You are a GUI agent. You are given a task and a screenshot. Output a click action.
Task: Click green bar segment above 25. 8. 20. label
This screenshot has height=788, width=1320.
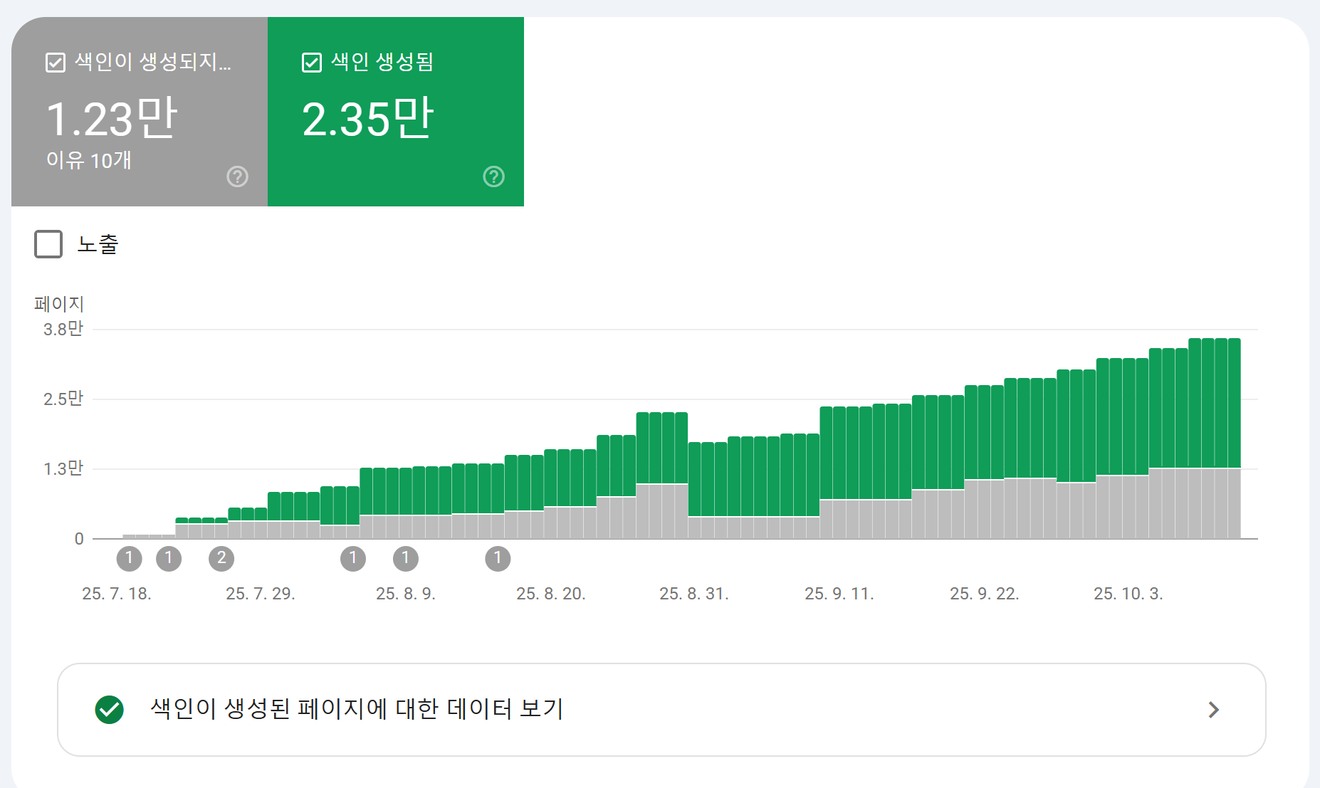[x=550, y=478]
